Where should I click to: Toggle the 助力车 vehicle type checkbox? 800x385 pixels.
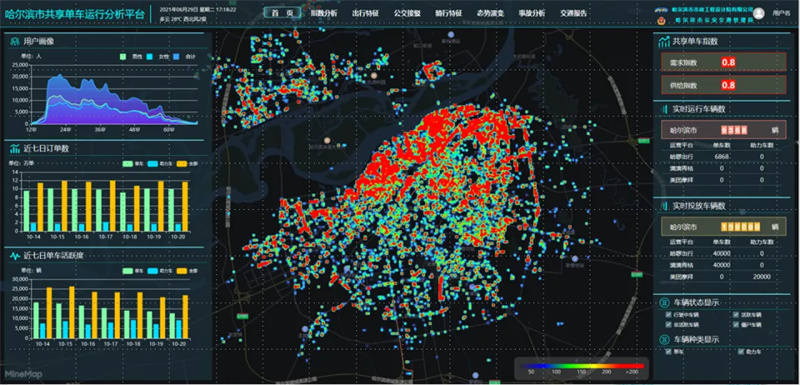pyautogui.click(x=741, y=351)
